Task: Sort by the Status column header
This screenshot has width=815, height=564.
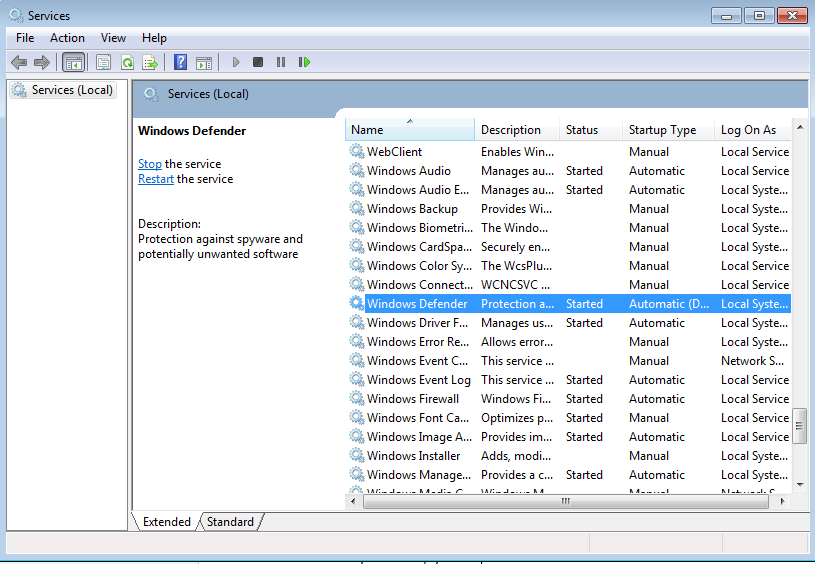Action: [591, 129]
